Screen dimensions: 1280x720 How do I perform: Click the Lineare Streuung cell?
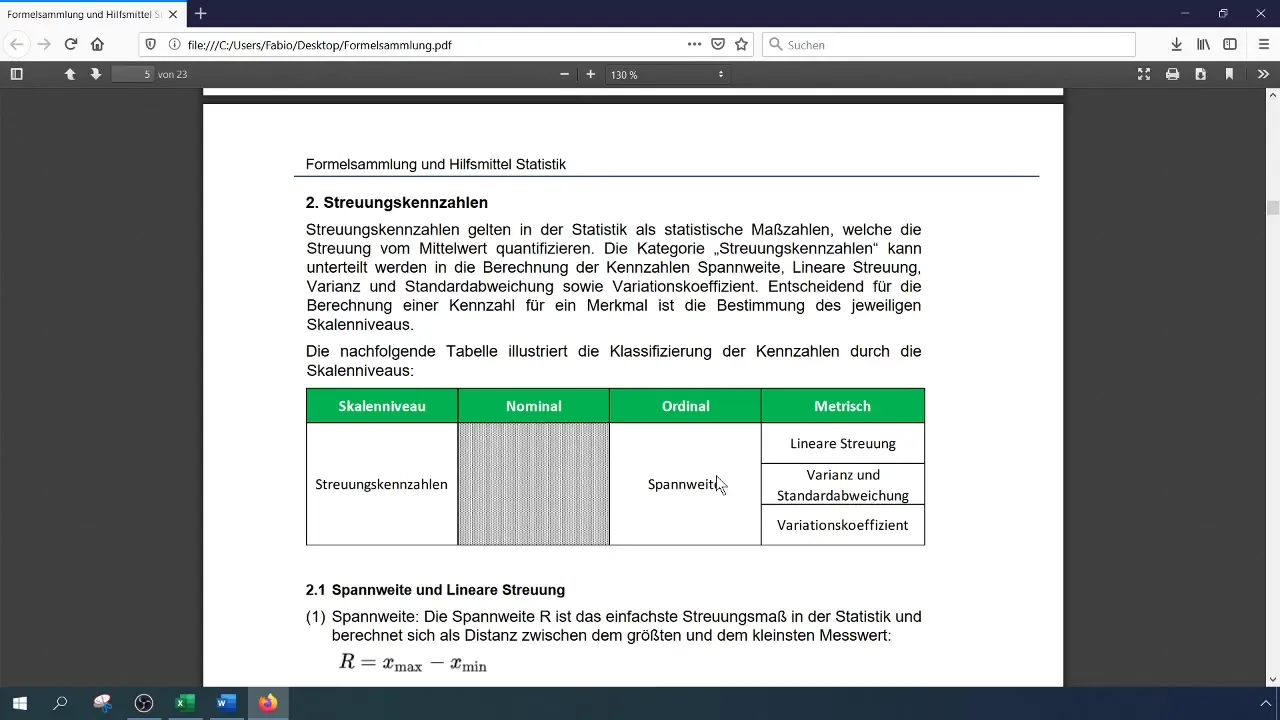tap(843, 443)
